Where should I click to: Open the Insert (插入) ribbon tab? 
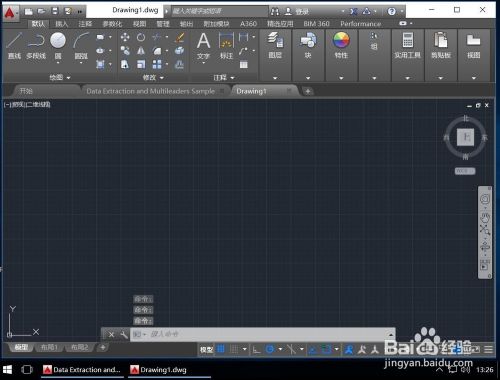click(x=62, y=24)
